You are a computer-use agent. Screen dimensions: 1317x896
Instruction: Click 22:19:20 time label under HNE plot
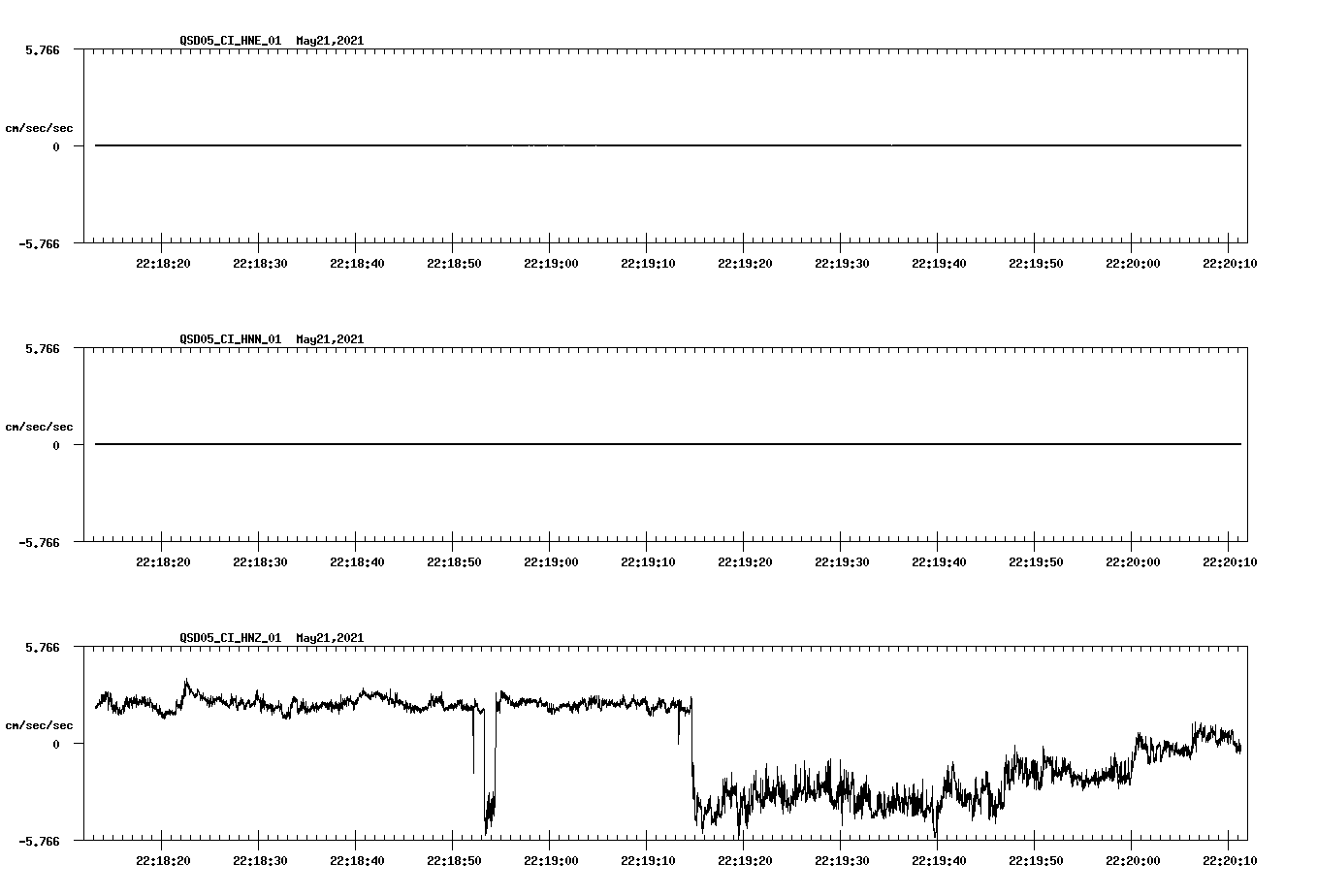click(x=745, y=264)
